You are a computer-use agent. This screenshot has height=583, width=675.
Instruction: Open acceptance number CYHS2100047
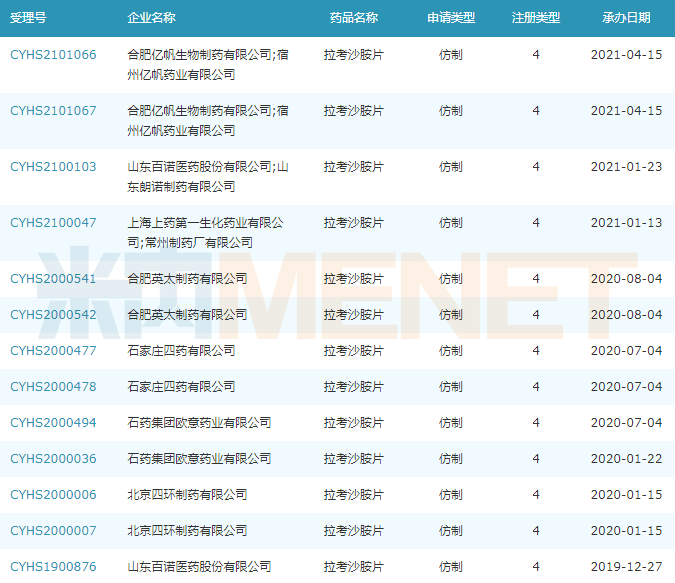point(53,223)
